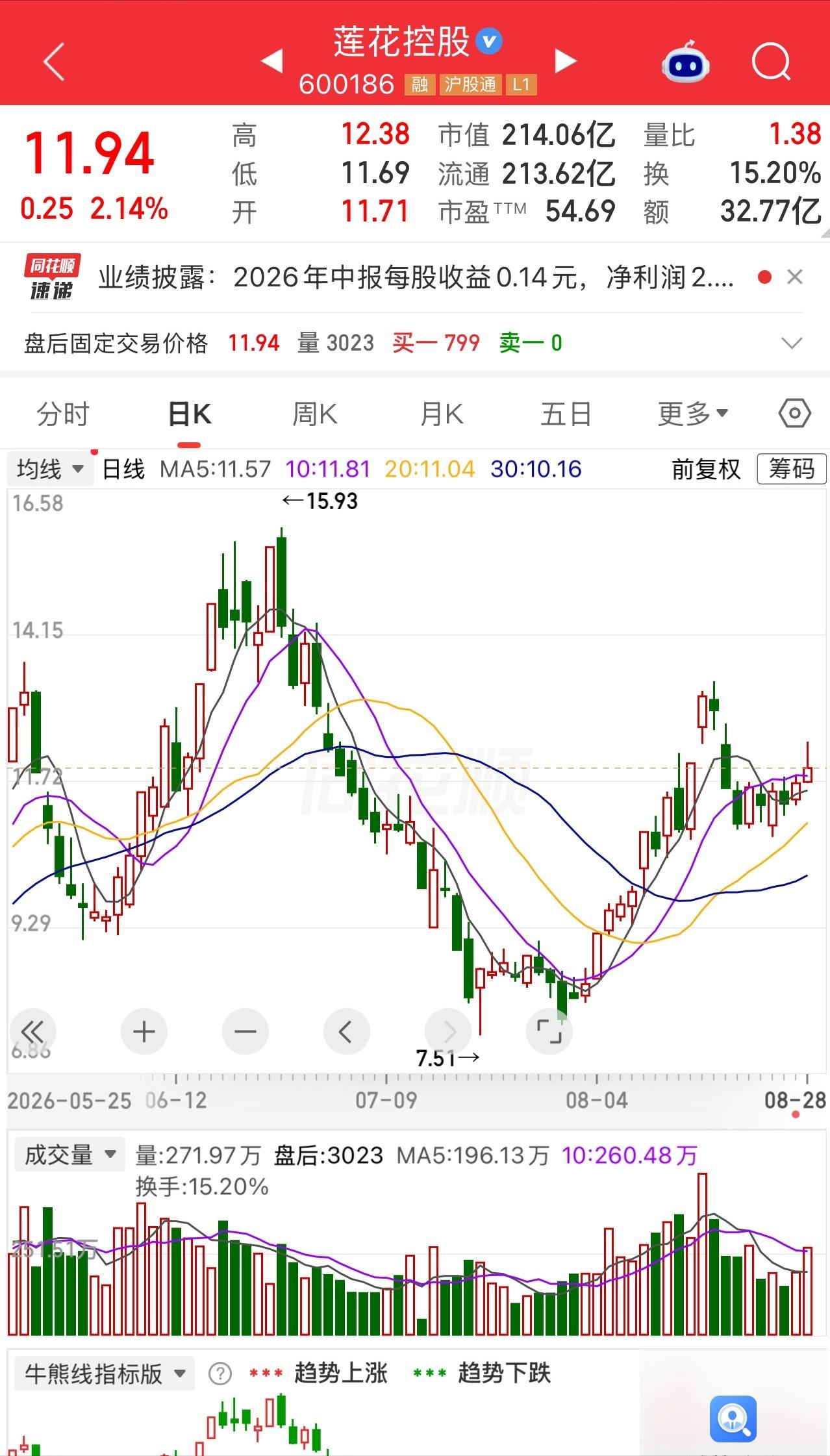Jump to chart start with double-left arrow
The height and width of the screenshot is (1456, 830).
(x=32, y=1031)
